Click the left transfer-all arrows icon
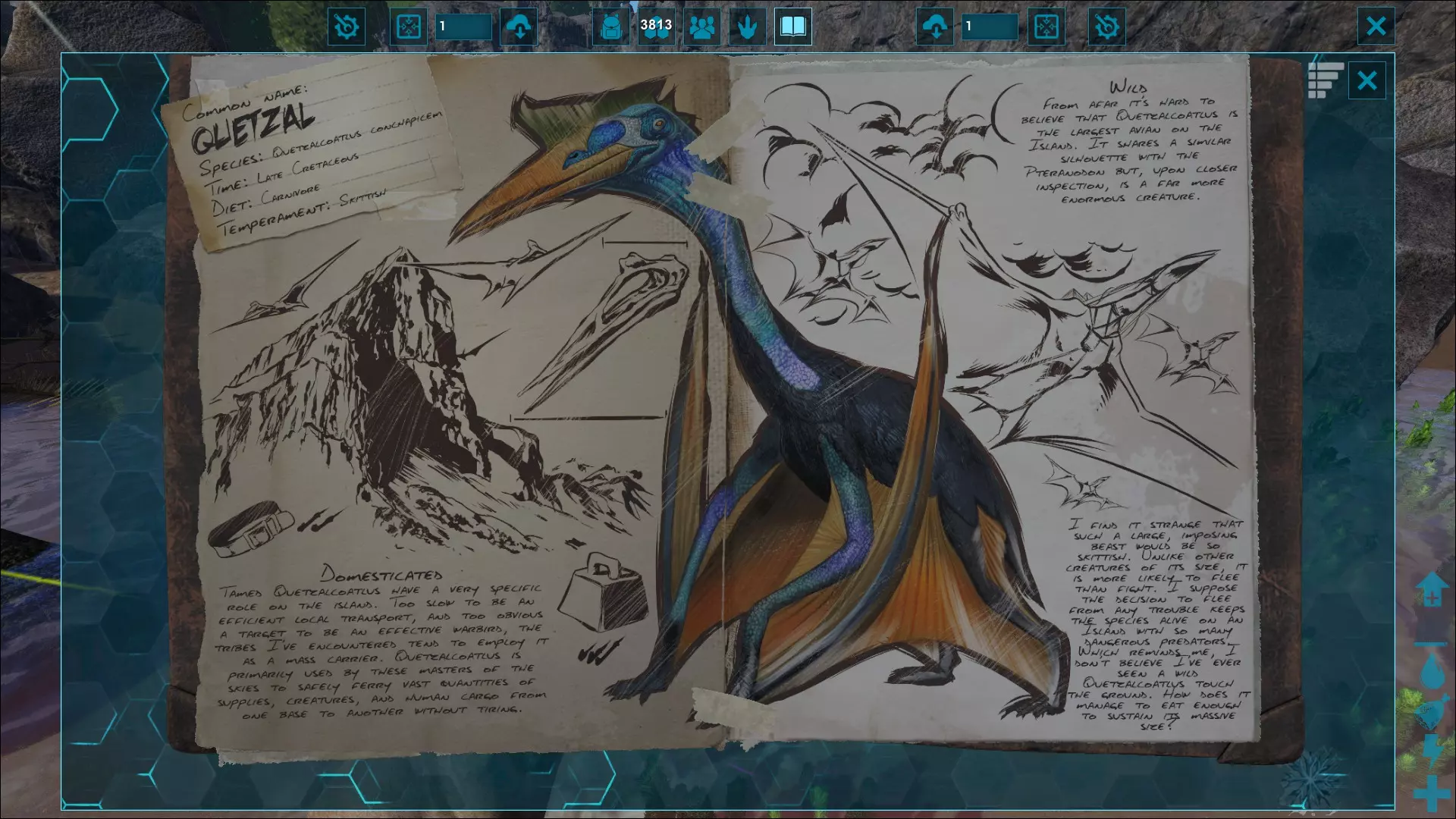 pyautogui.click(x=409, y=27)
